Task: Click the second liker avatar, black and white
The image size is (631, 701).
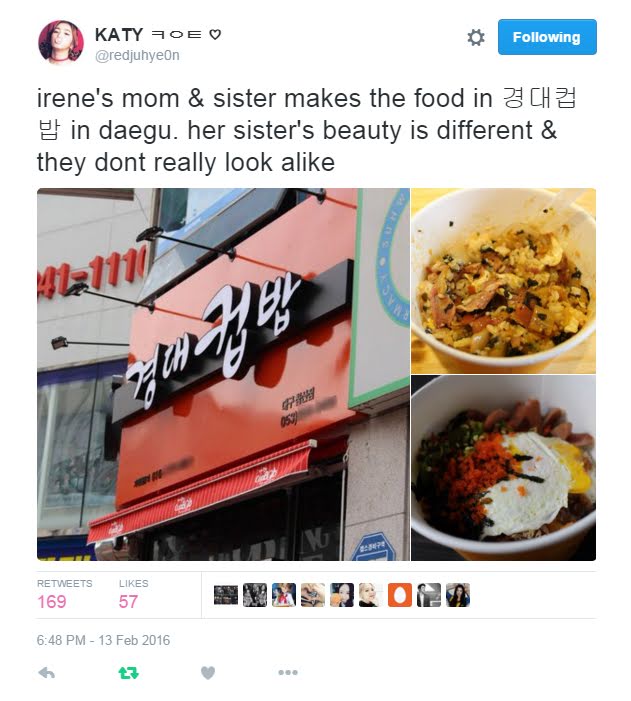Action: pyautogui.click(x=255, y=595)
